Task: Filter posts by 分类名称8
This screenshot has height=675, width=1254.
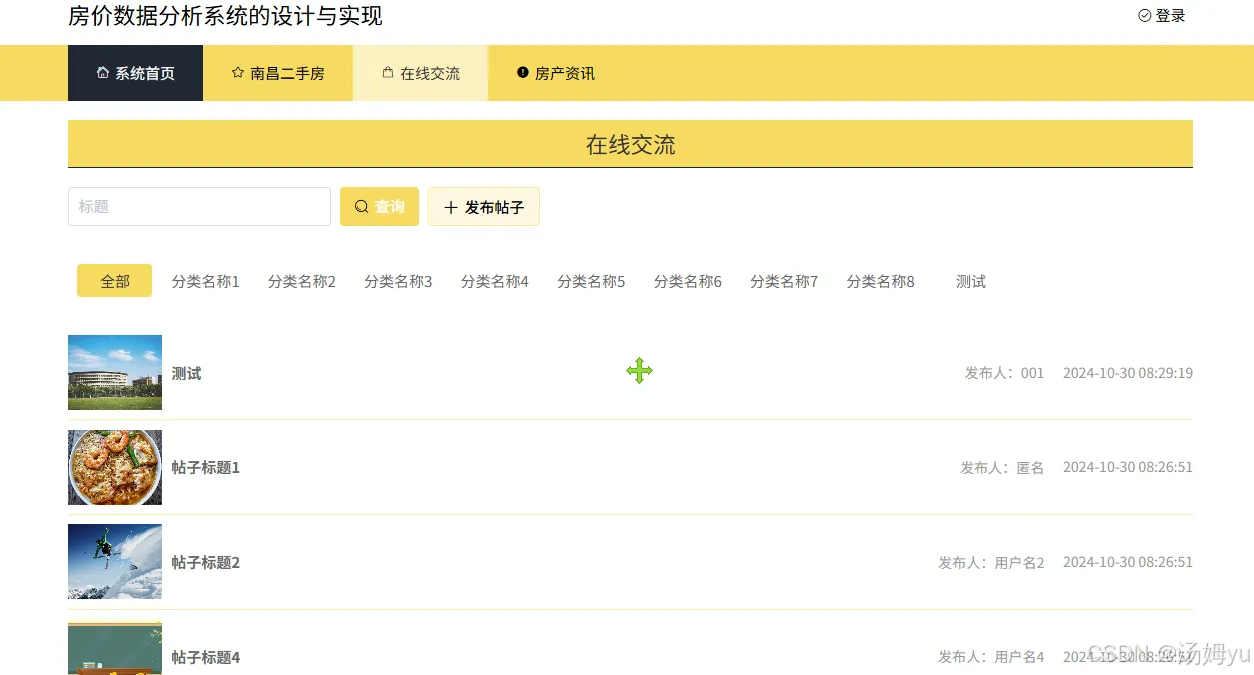Action: click(x=881, y=282)
